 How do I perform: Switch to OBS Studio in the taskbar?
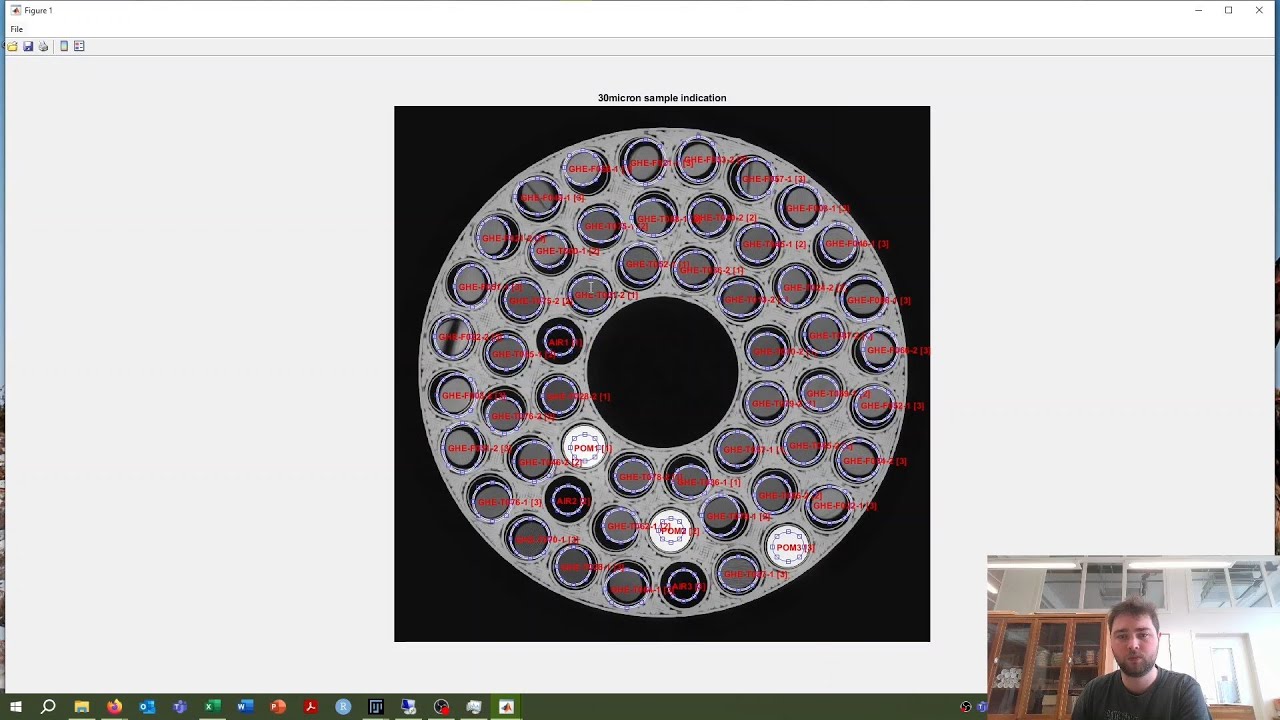[441, 707]
